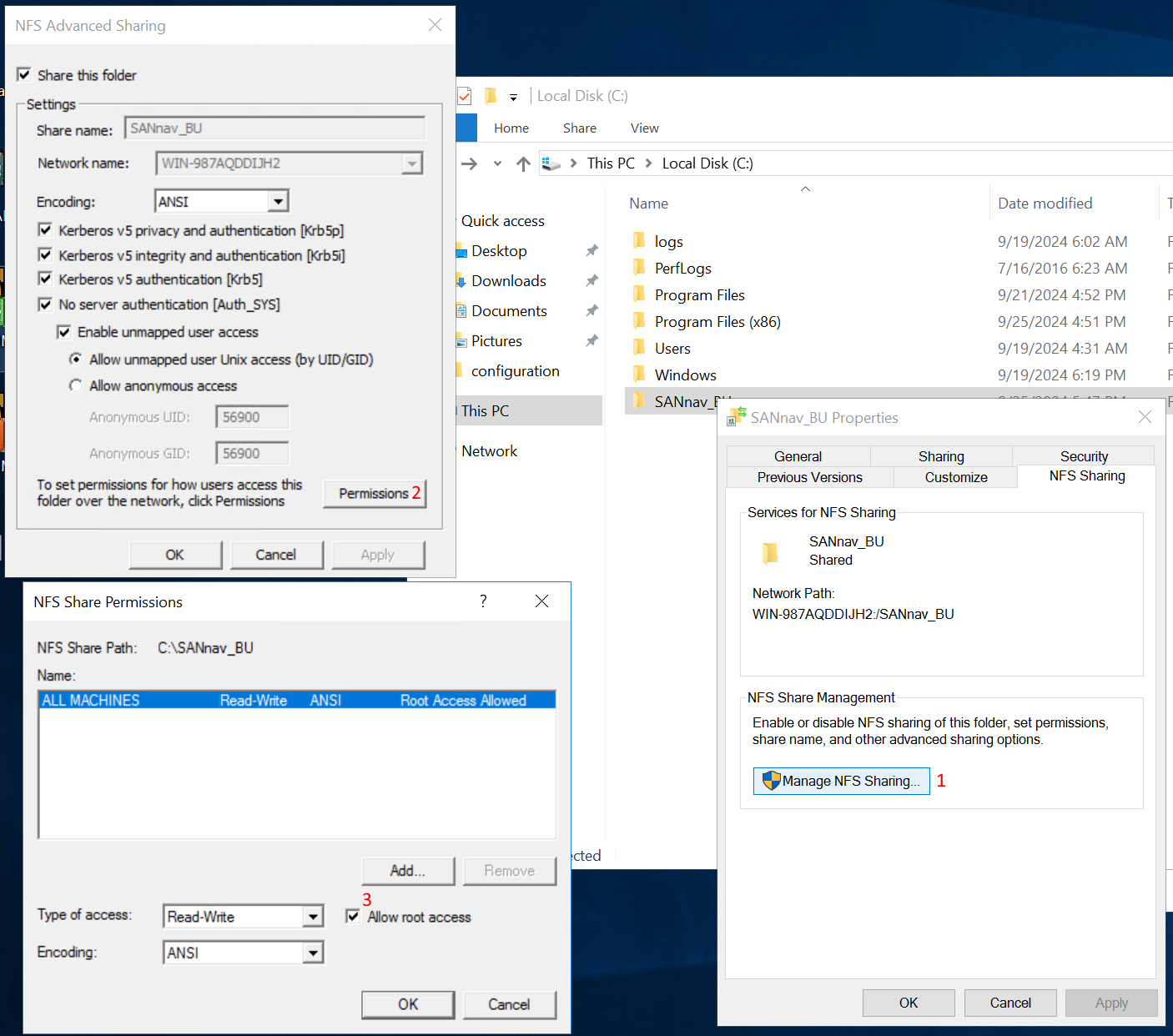This screenshot has height=1036, width=1173.
Task: Click inside the Anonymous UID field
Action: [x=251, y=416]
